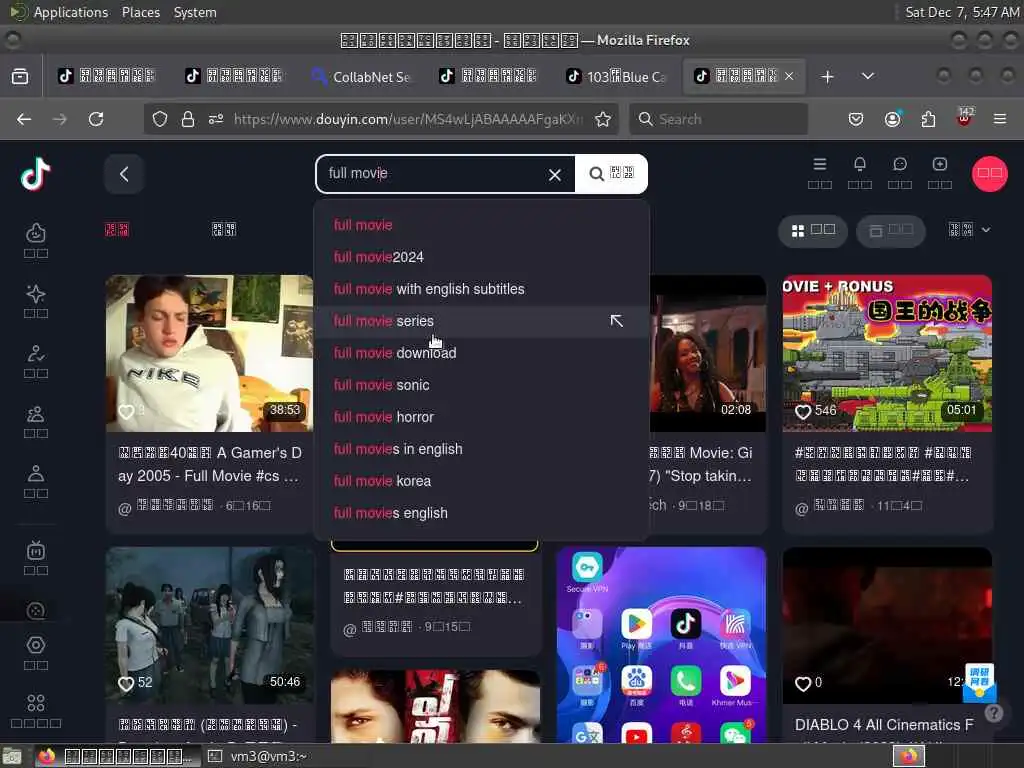Switch to the '103 Blue Ca' tab

click(x=616, y=76)
